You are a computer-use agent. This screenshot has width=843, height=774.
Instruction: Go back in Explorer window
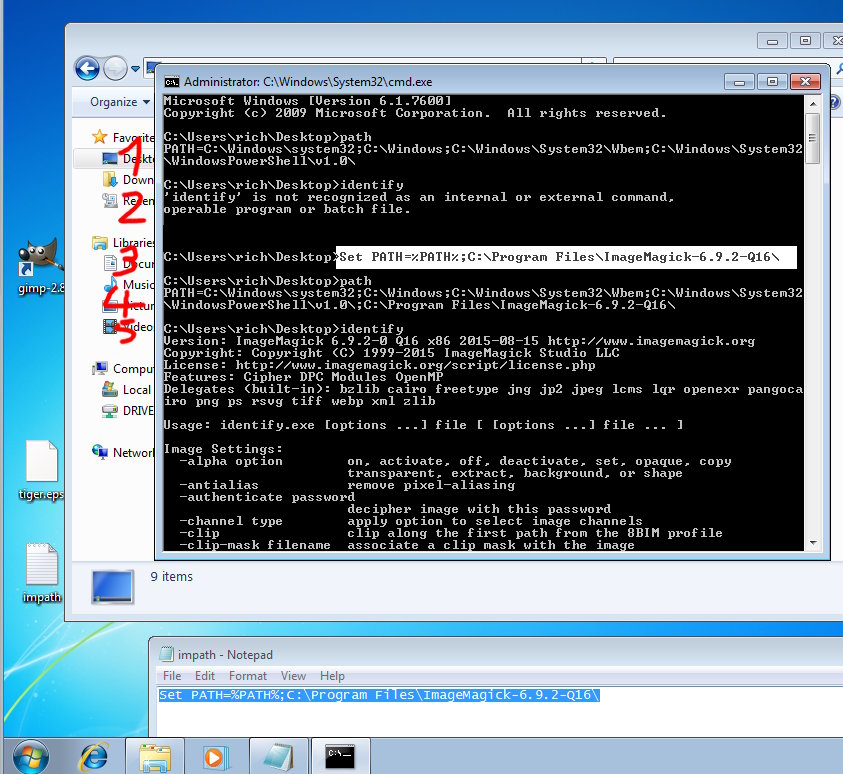[x=87, y=69]
